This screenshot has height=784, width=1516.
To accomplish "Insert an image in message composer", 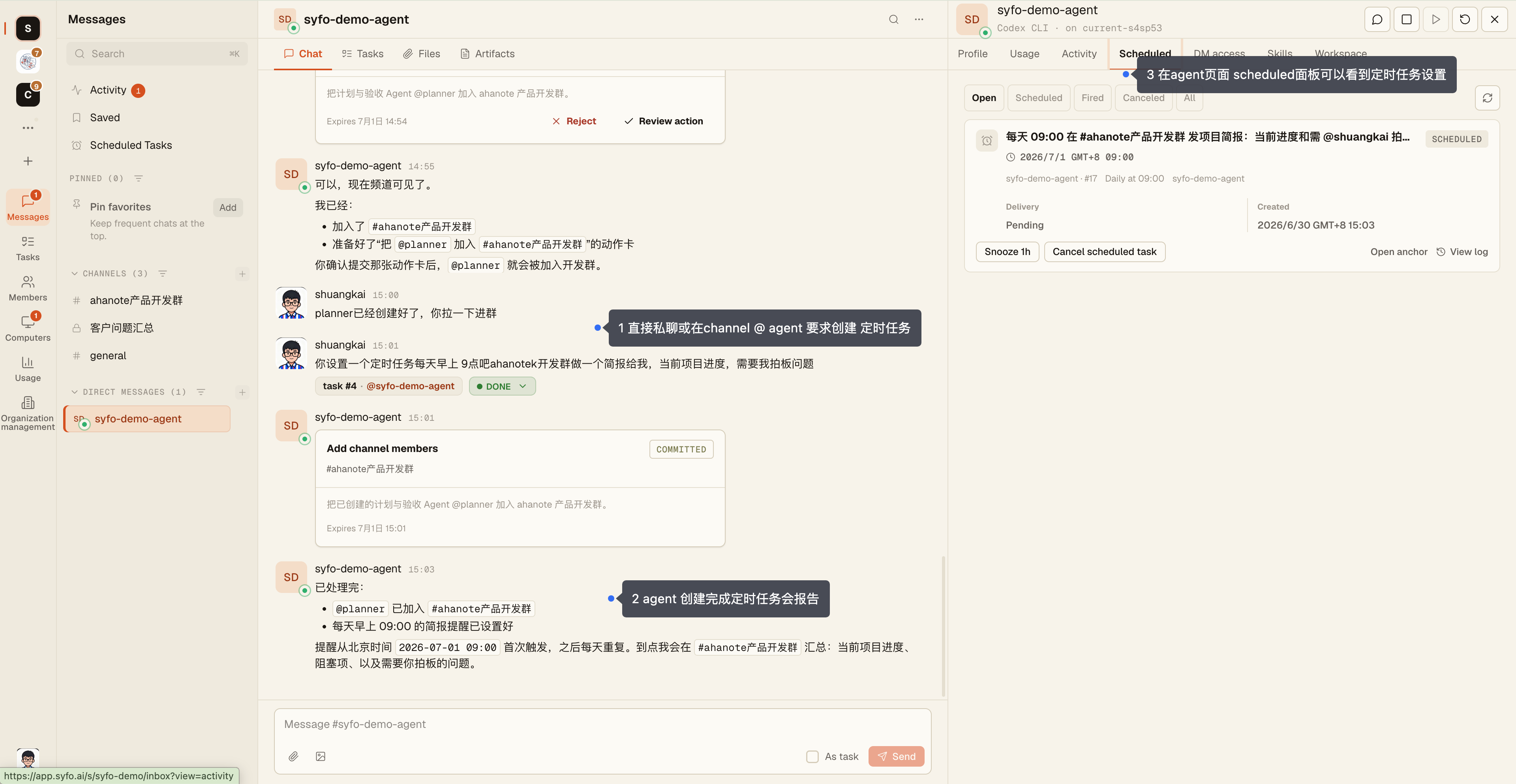I will tap(321, 756).
